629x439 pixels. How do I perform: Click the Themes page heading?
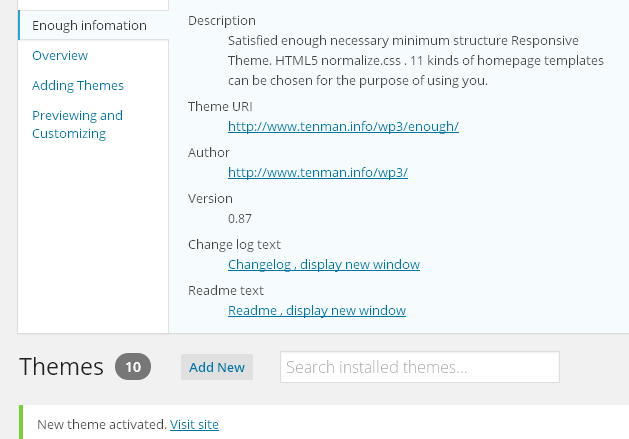(61, 366)
